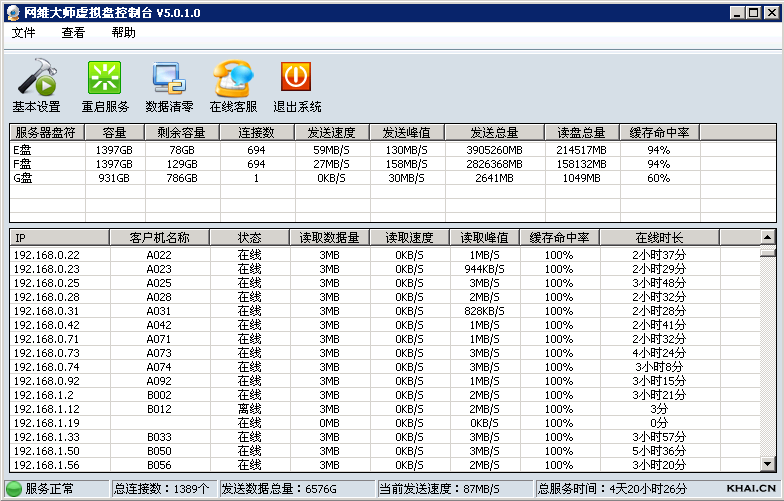784x501 pixels.
Task: Sort by 客户机名称 column header
Action: click(159, 238)
